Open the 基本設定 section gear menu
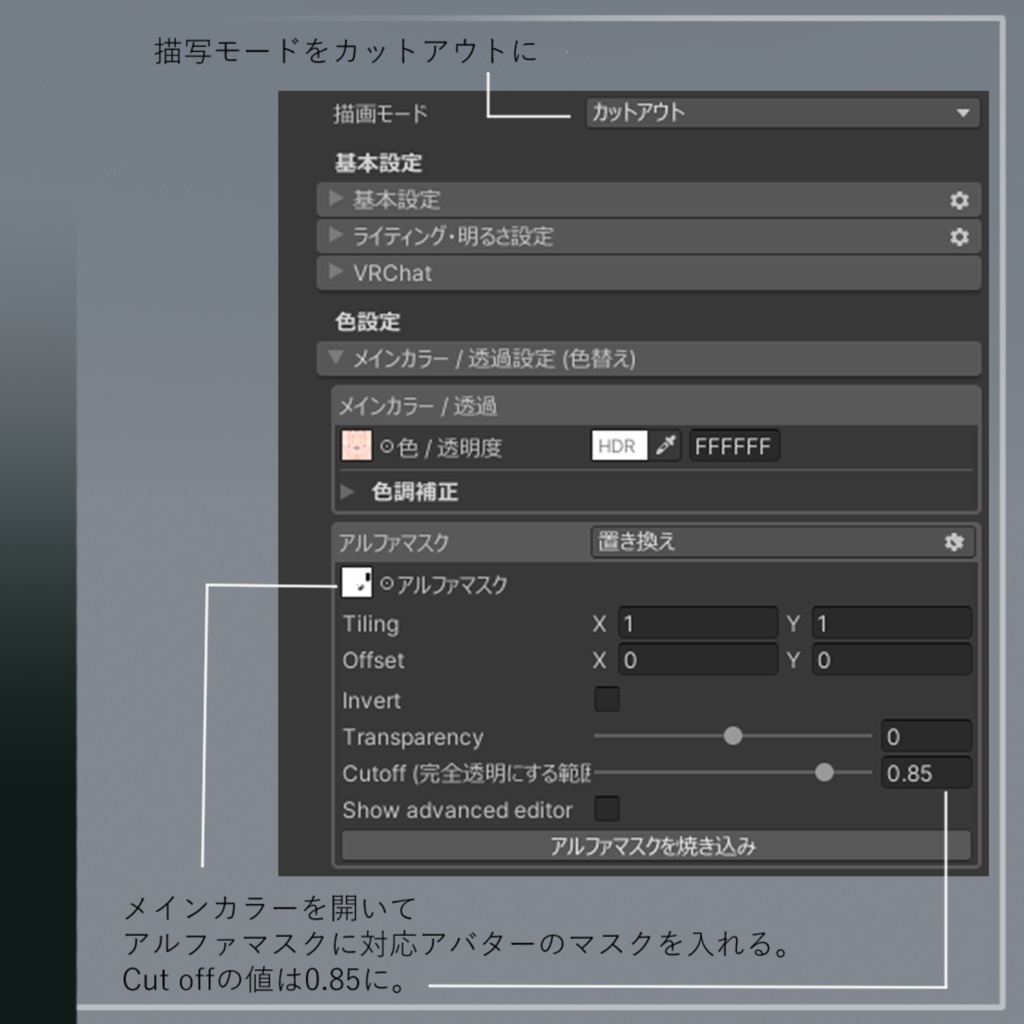Image resolution: width=1024 pixels, height=1024 pixels. tap(959, 200)
